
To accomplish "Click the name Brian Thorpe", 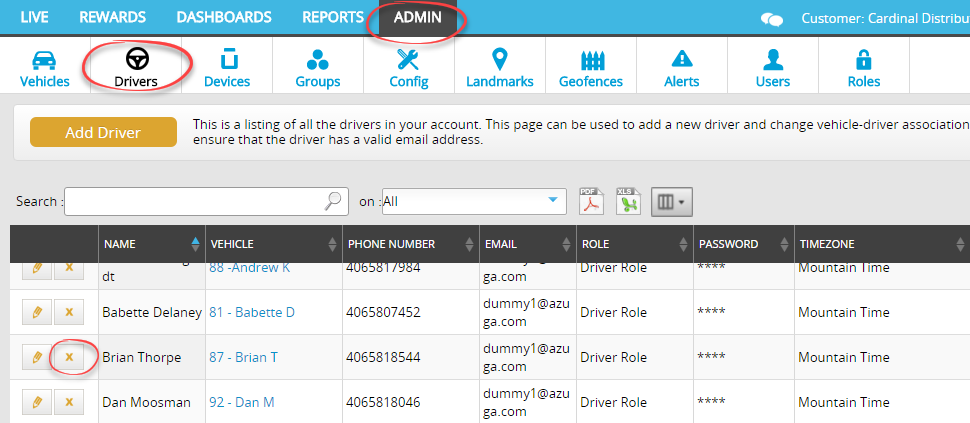I will (x=142, y=357).
